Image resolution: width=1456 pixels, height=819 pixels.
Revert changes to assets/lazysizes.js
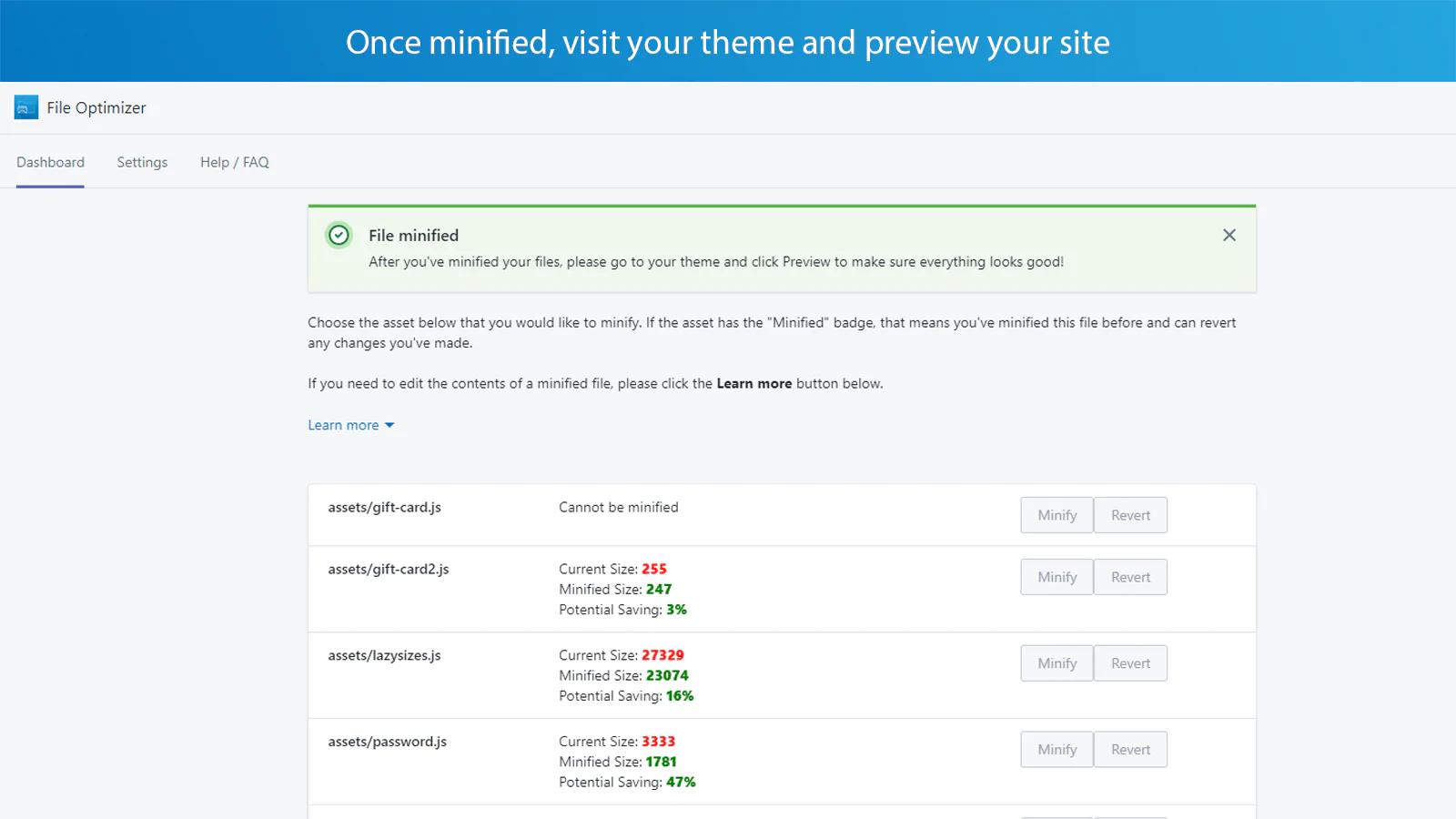click(x=1130, y=662)
